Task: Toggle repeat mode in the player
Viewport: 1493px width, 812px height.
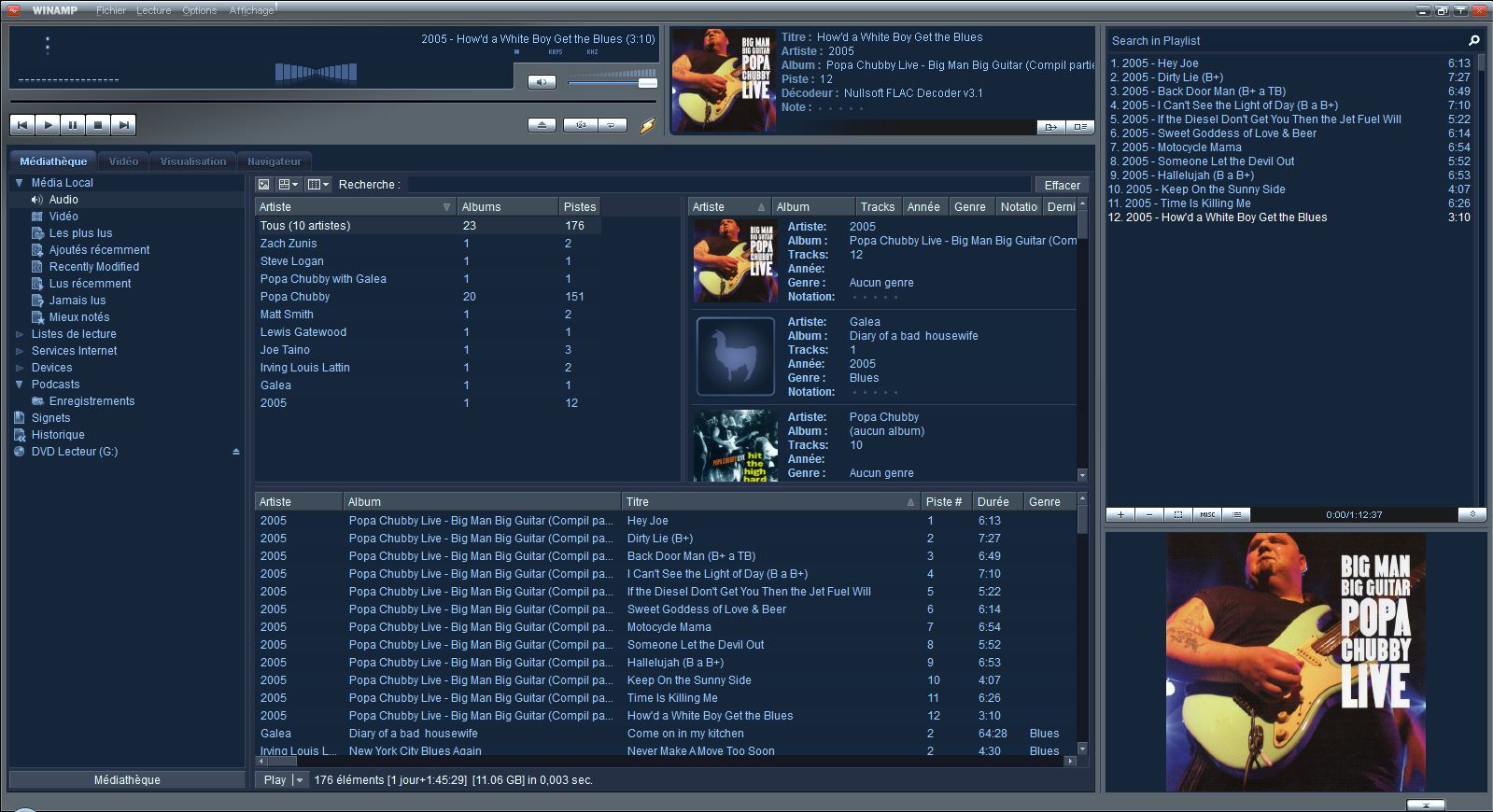Action: coord(612,125)
